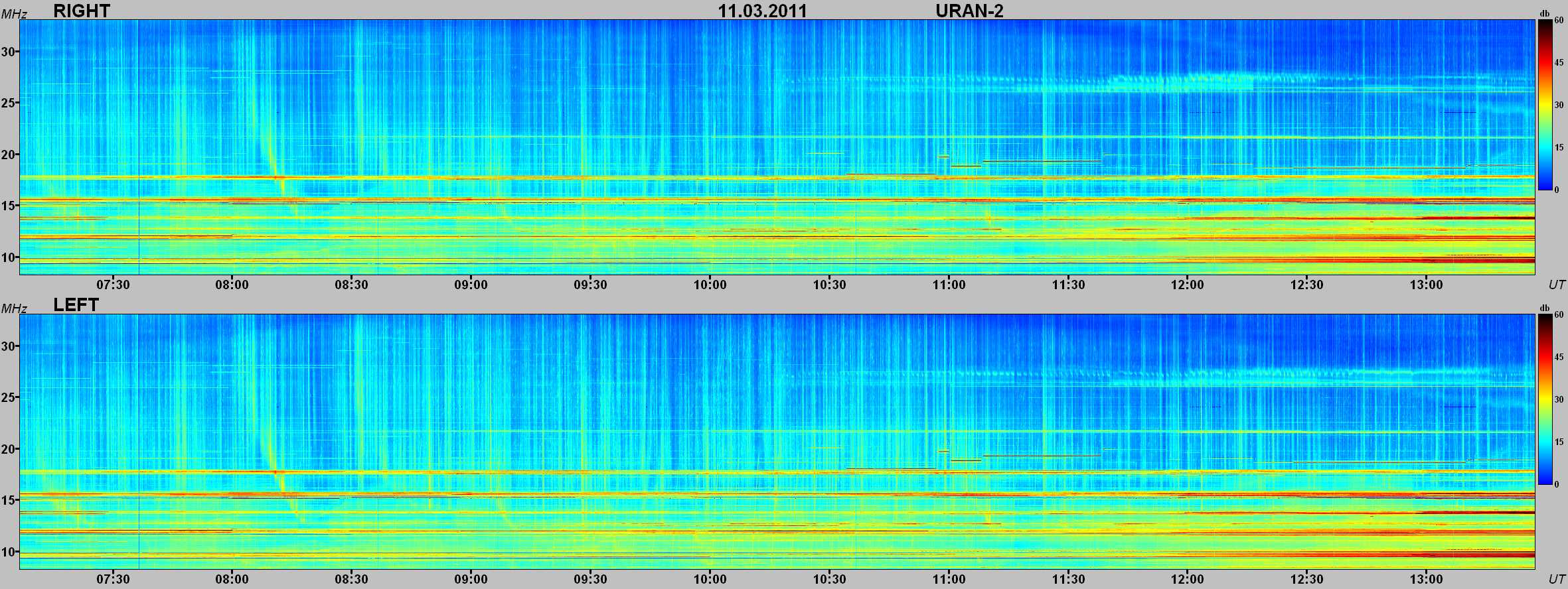Click the URAN-2 telescope name label
1568x589 pixels.
tap(969, 11)
